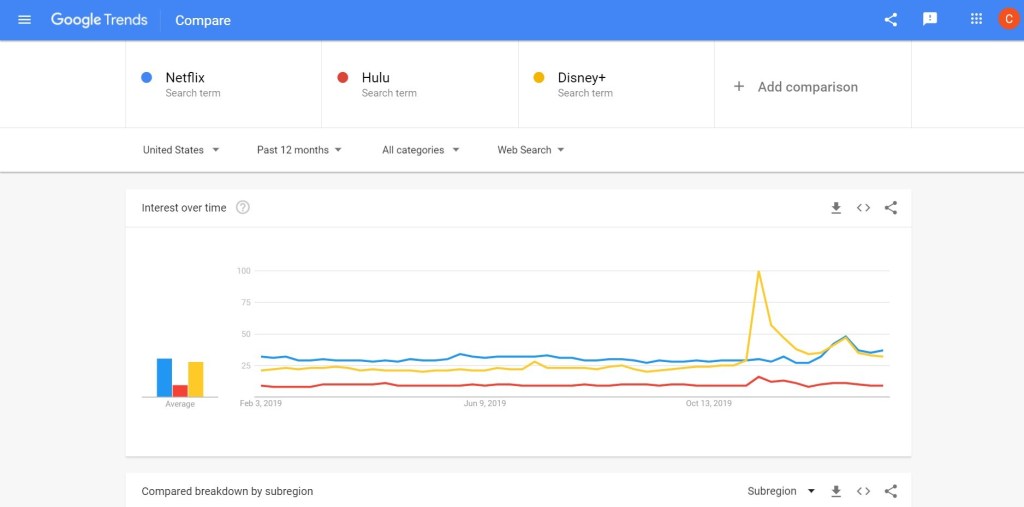Embed the subregion breakdown chart
The height and width of the screenshot is (507, 1024).
click(863, 491)
